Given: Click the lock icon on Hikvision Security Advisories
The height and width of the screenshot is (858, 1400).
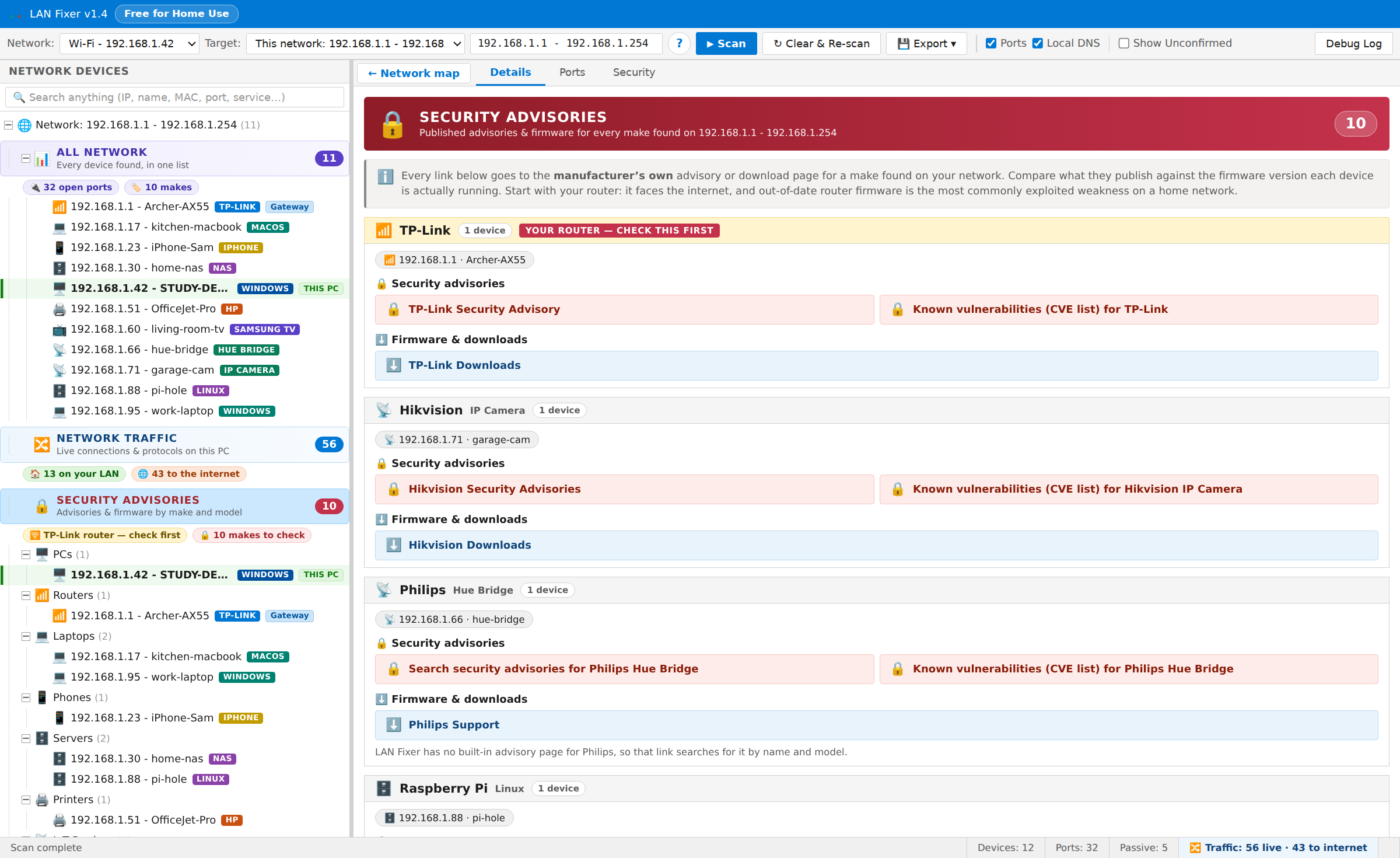Looking at the screenshot, I should (x=394, y=489).
